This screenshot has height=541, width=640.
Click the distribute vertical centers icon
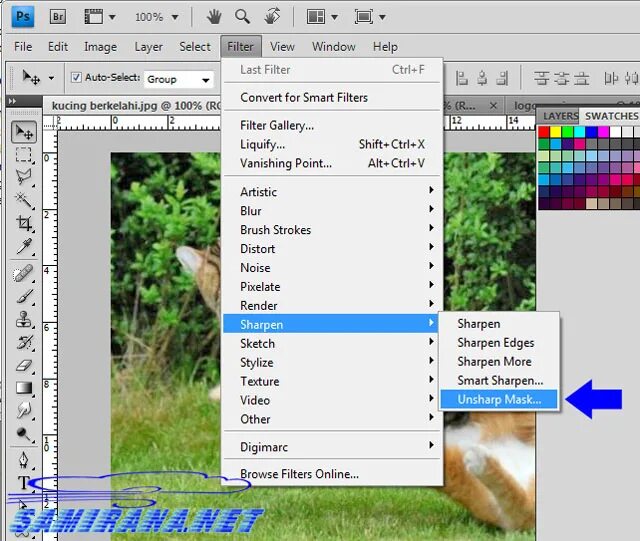coord(562,78)
